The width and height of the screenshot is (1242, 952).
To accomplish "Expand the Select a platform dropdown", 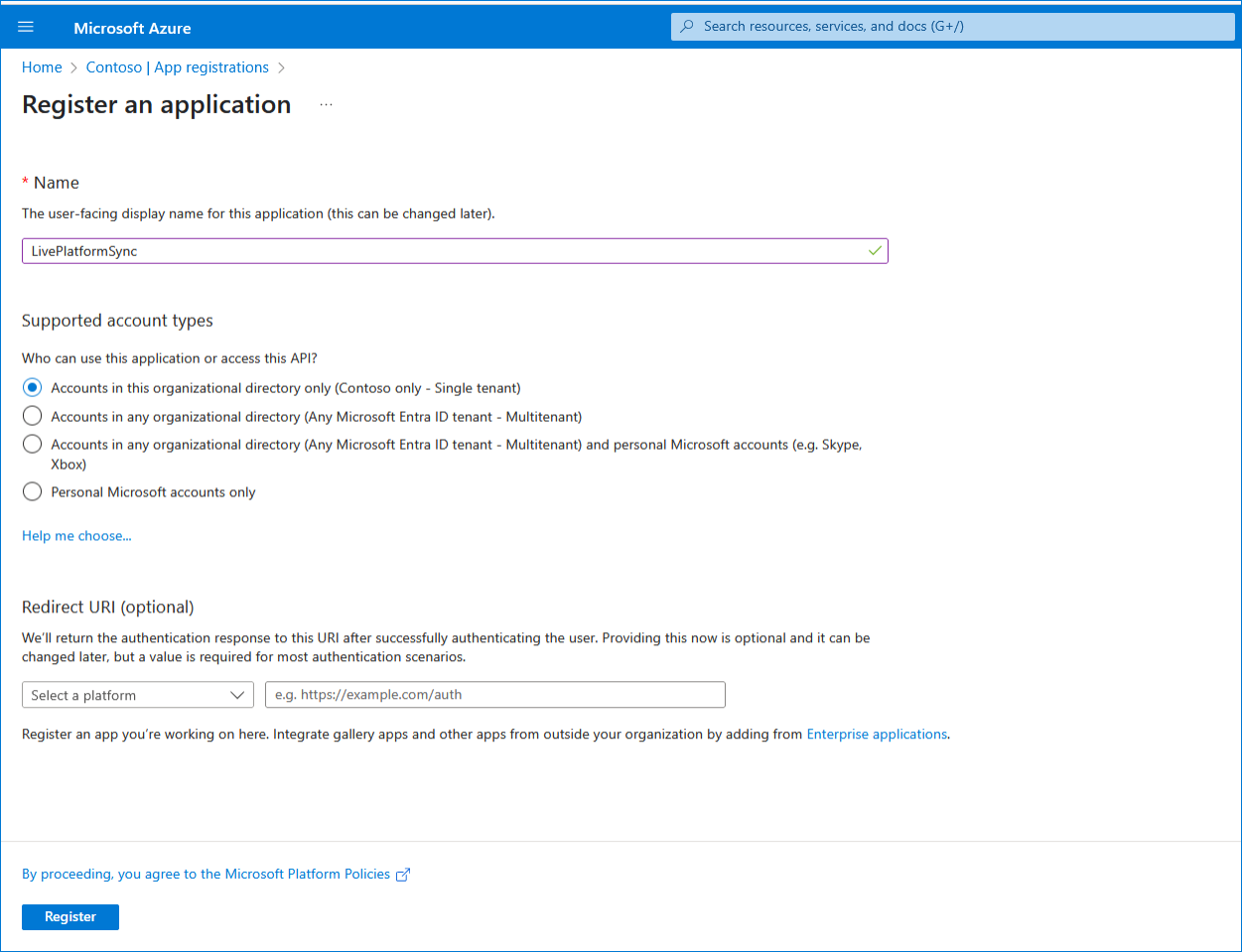I will coord(137,695).
